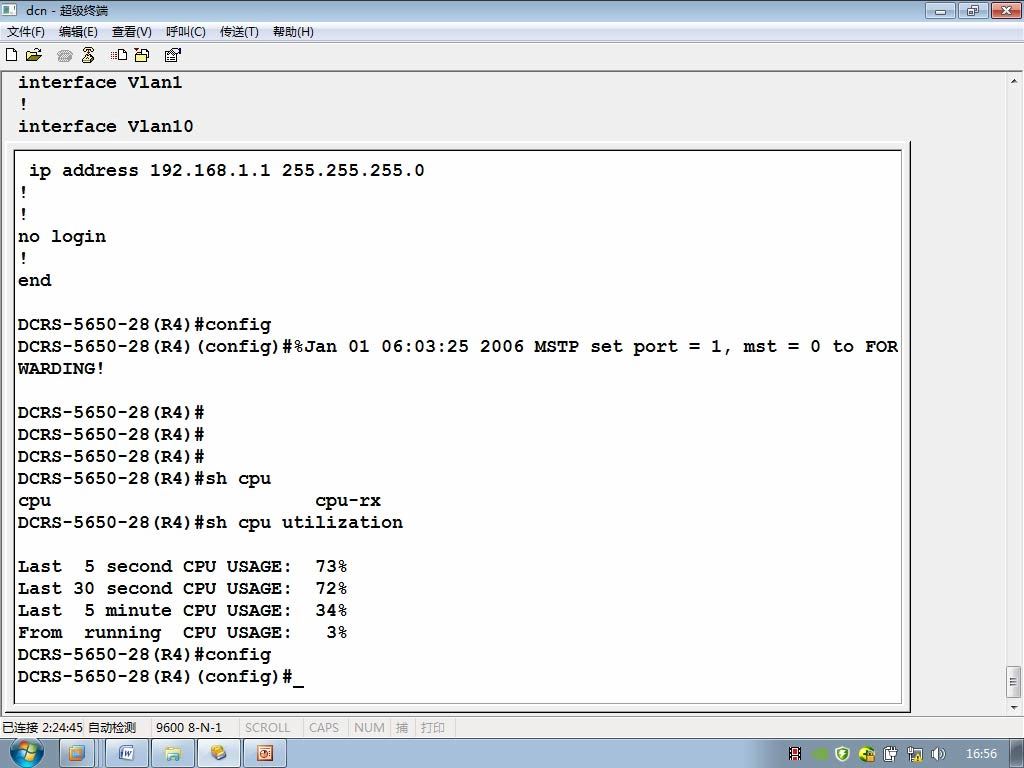Screen dimensions: 1024x768
Task: Click the 已连接 2:24:45 status entry
Action: 42,728
